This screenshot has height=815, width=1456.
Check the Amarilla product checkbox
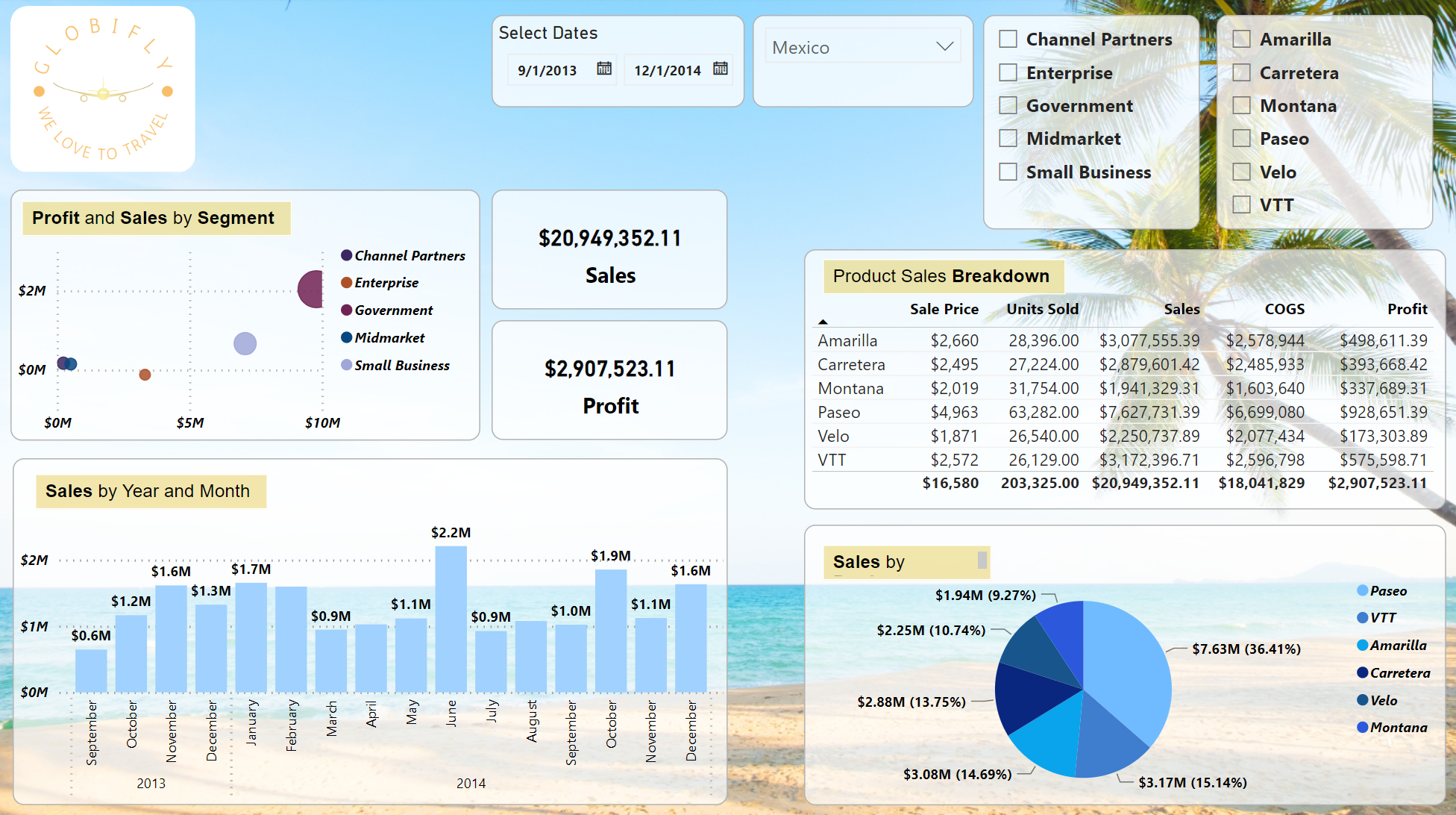click(x=1241, y=39)
